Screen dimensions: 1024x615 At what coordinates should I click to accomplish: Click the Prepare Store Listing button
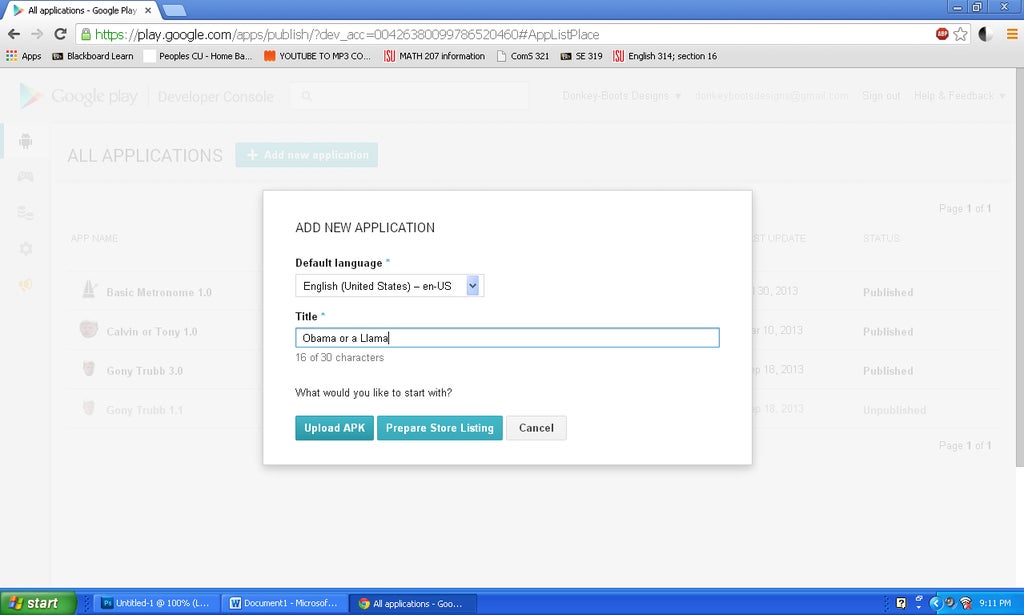click(x=439, y=427)
